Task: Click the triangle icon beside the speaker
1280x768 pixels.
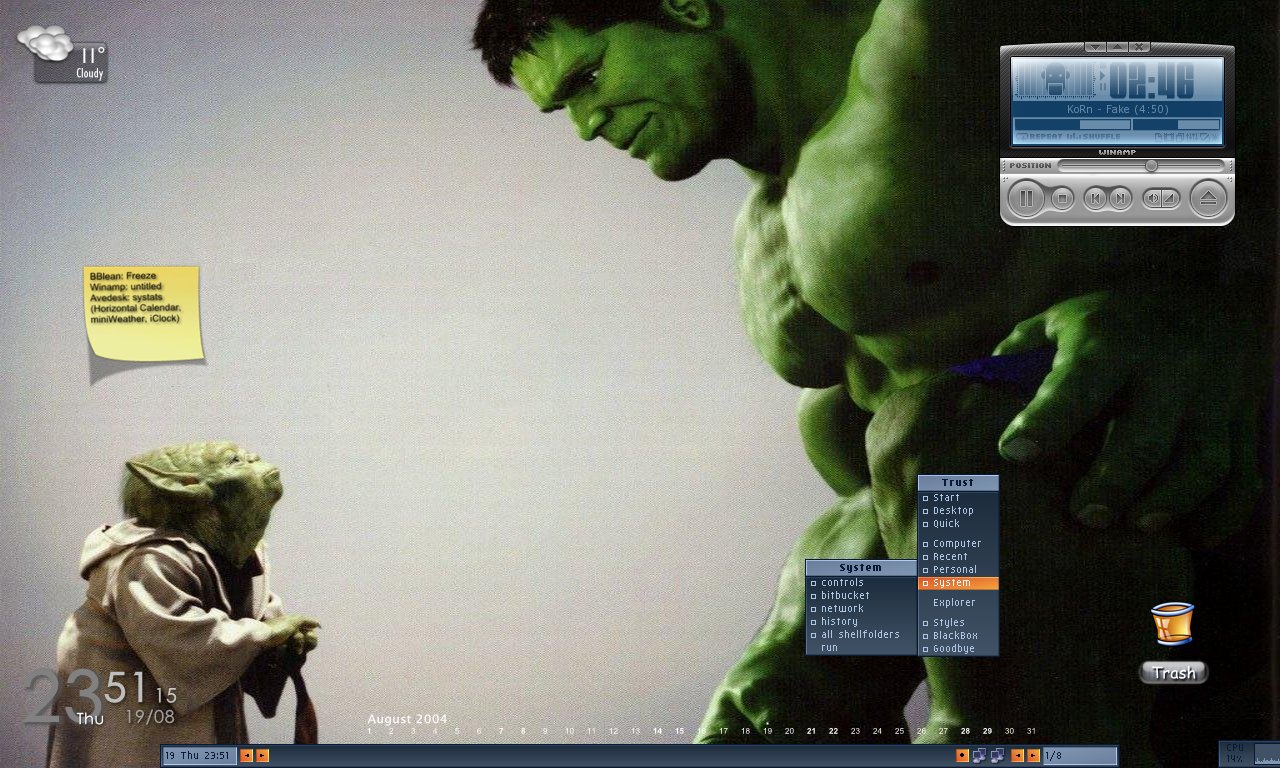Action: [x=1169, y=199]
